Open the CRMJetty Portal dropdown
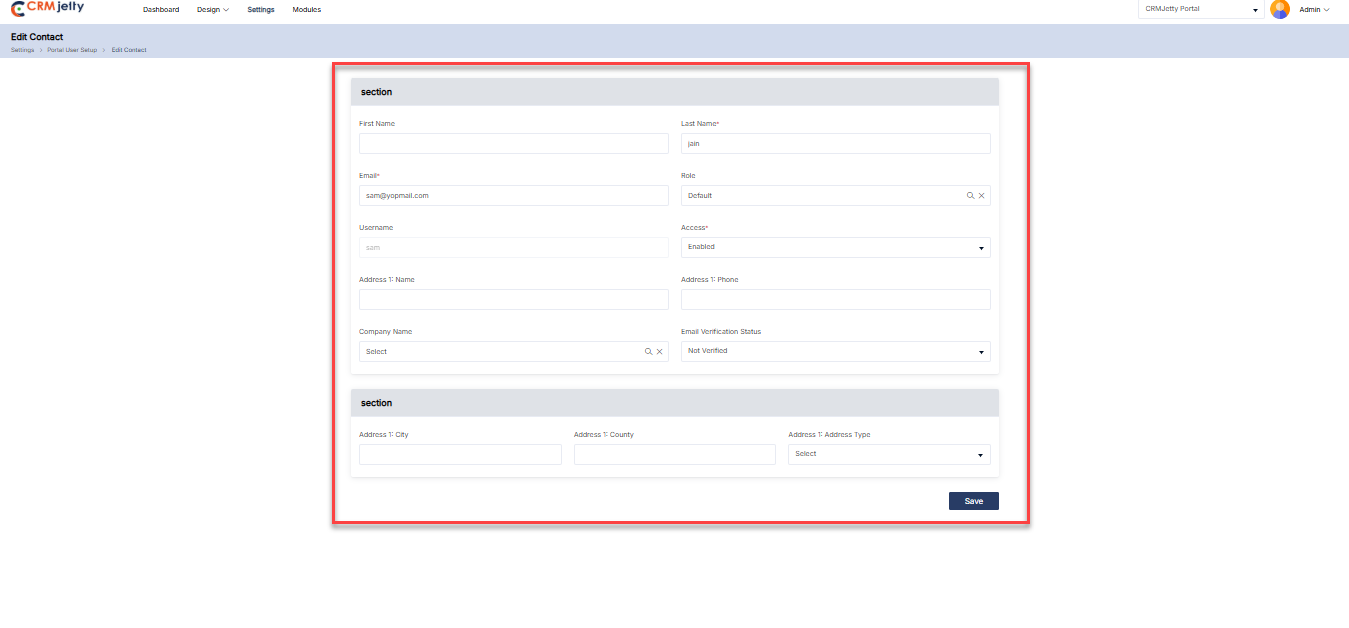The height and width of the screenshot is (628, 1349). pos(1200,9)
